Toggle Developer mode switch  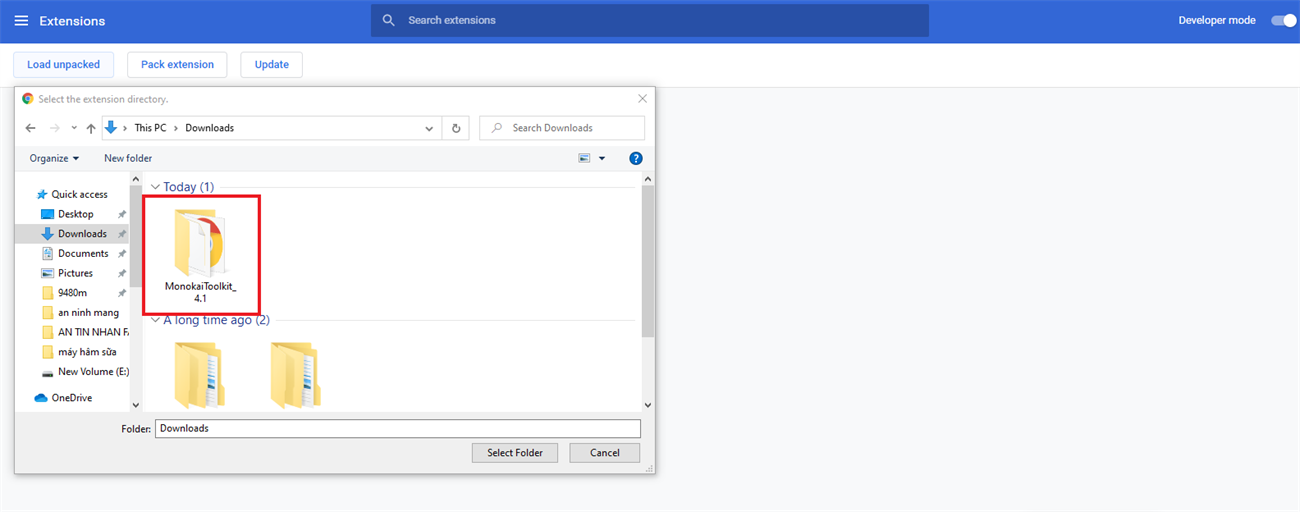1283,20
